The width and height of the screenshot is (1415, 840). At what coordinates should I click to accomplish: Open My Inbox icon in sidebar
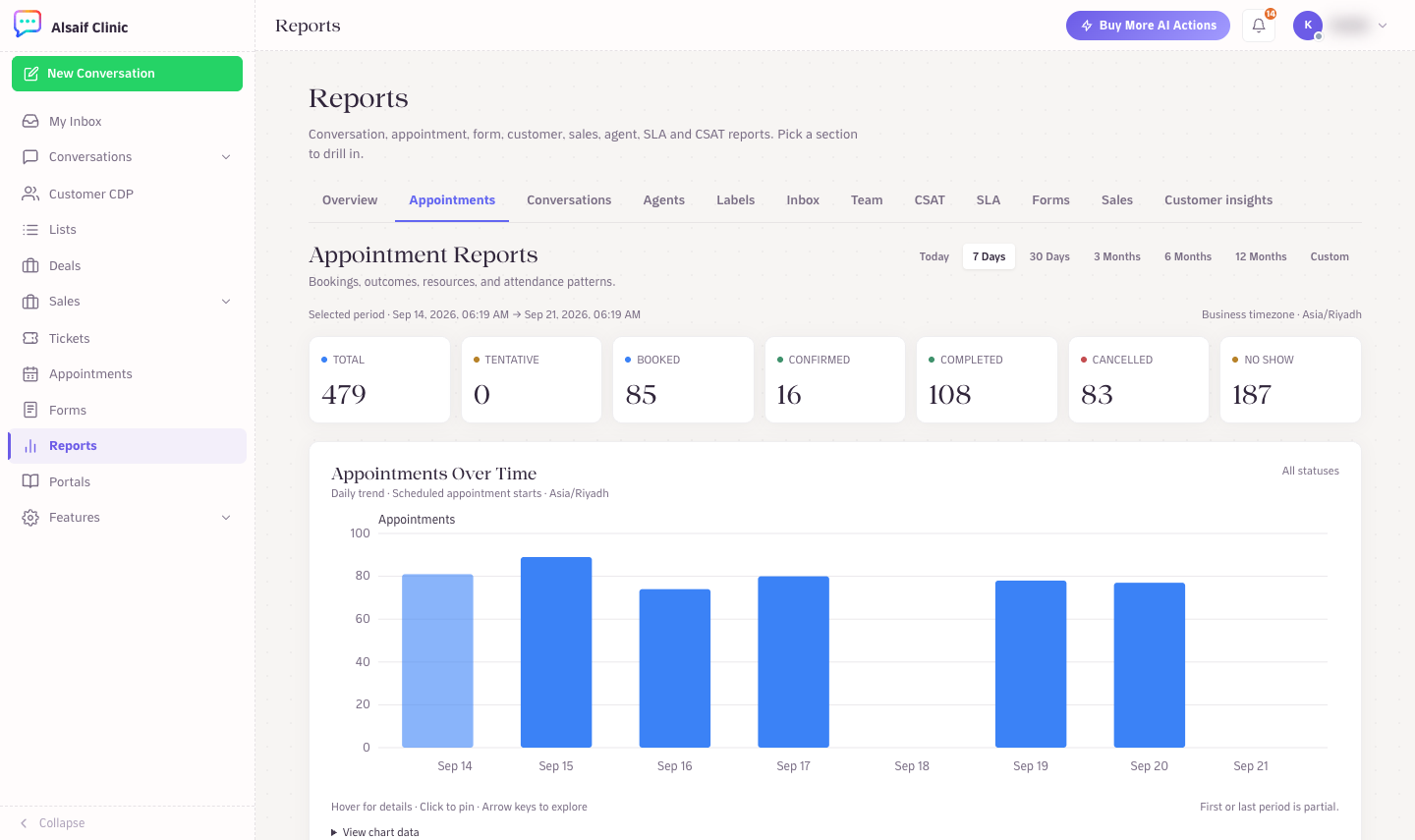point(30,121)
